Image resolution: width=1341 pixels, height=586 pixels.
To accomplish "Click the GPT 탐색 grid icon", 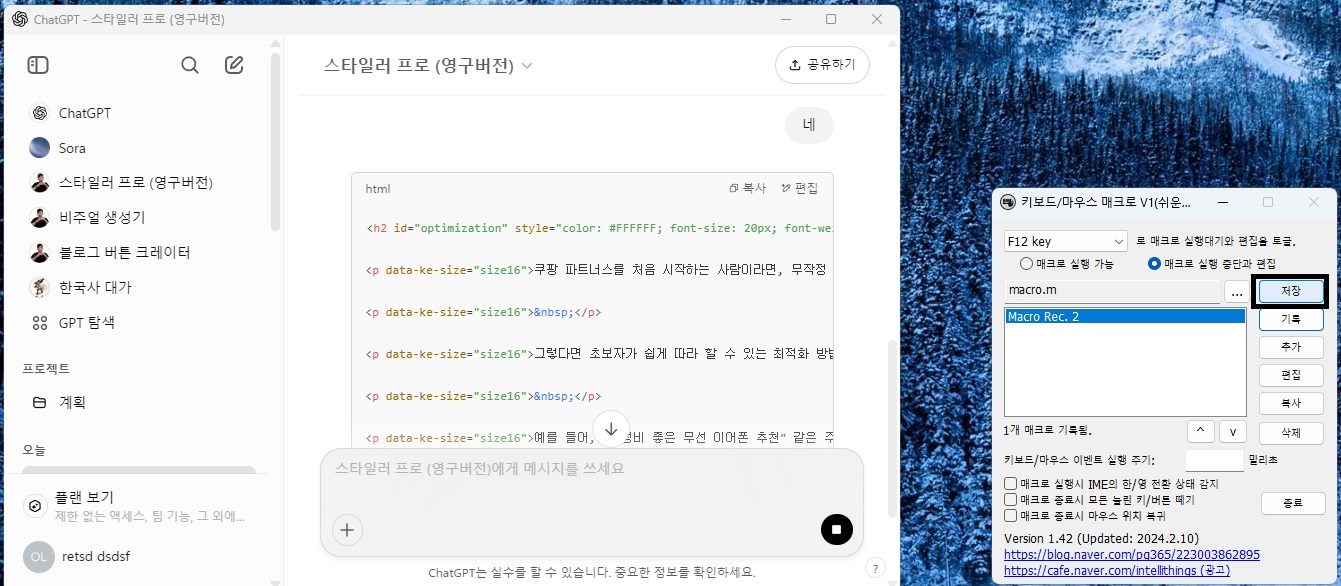I will point(40,323).
